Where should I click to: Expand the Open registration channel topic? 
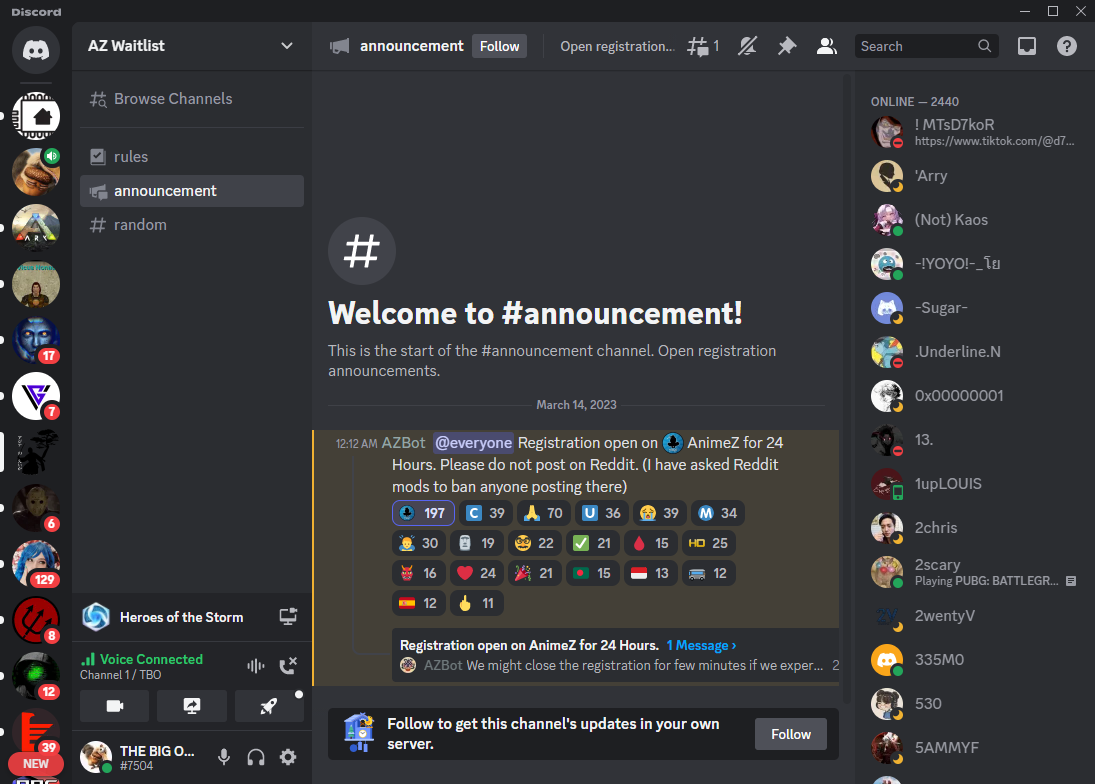617,46
